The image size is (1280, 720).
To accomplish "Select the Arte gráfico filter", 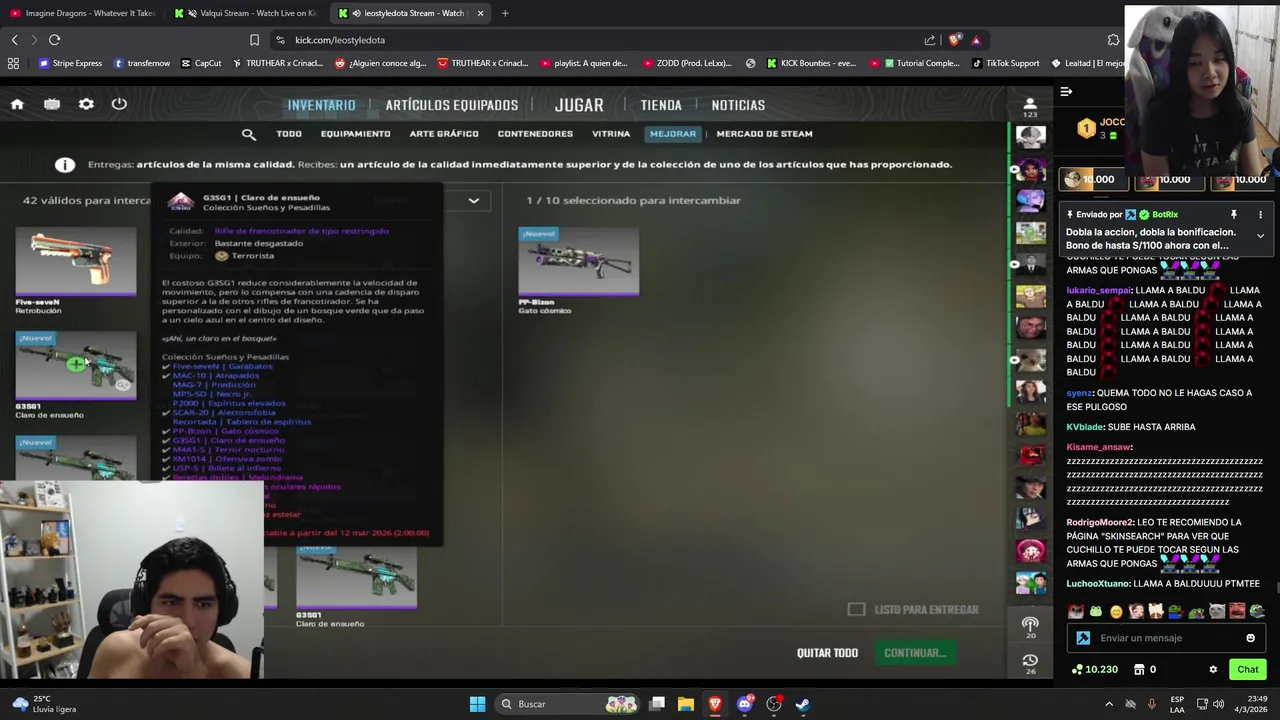I will pyautogui.click(x=444, y=134).
